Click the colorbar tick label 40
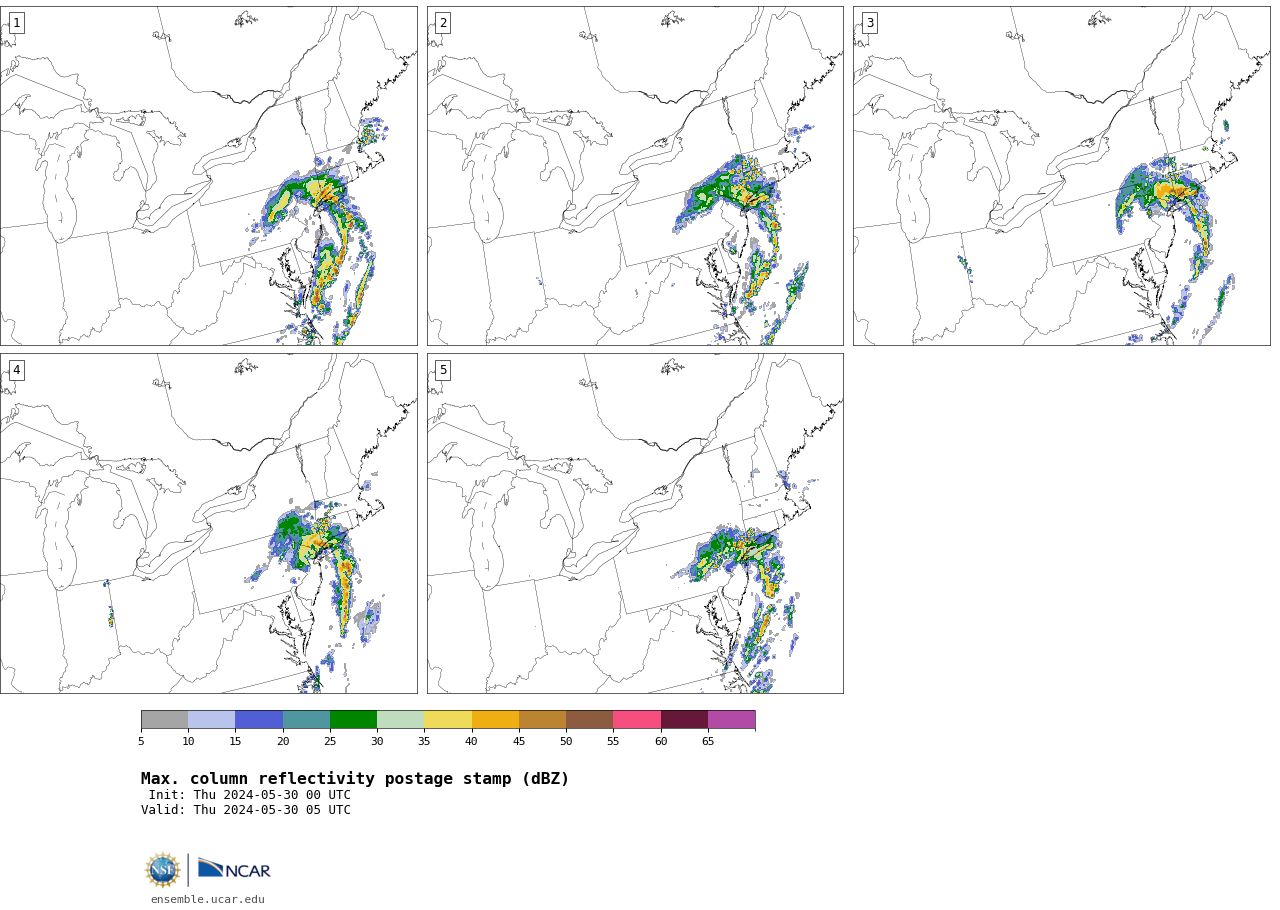 click(x=471, y=742)
